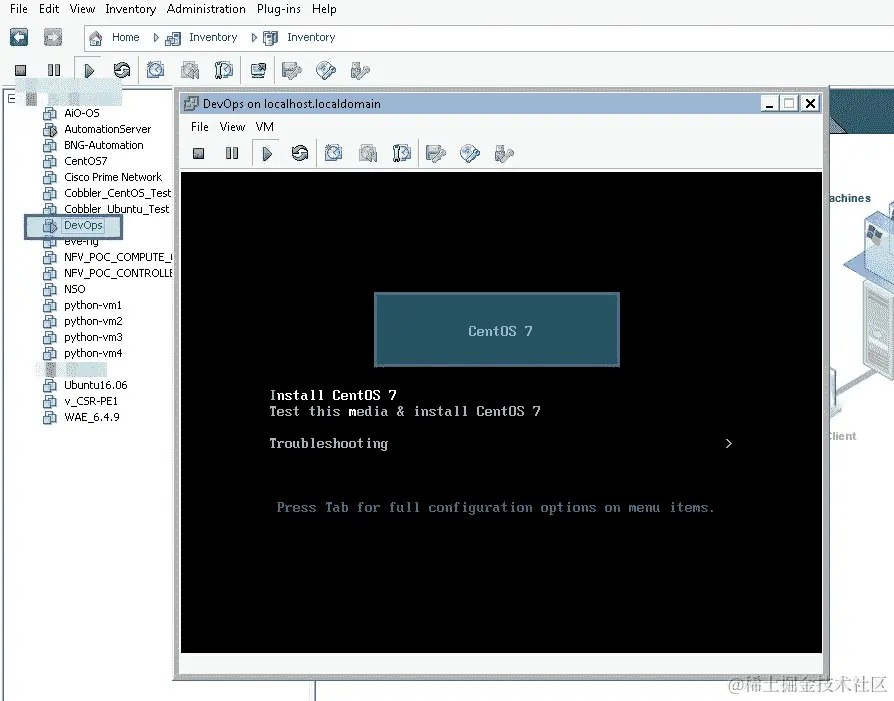Screen dimensions: 894x701
Task: Click Test this media & install CentOS 7
Action: [x=405, y=411]
